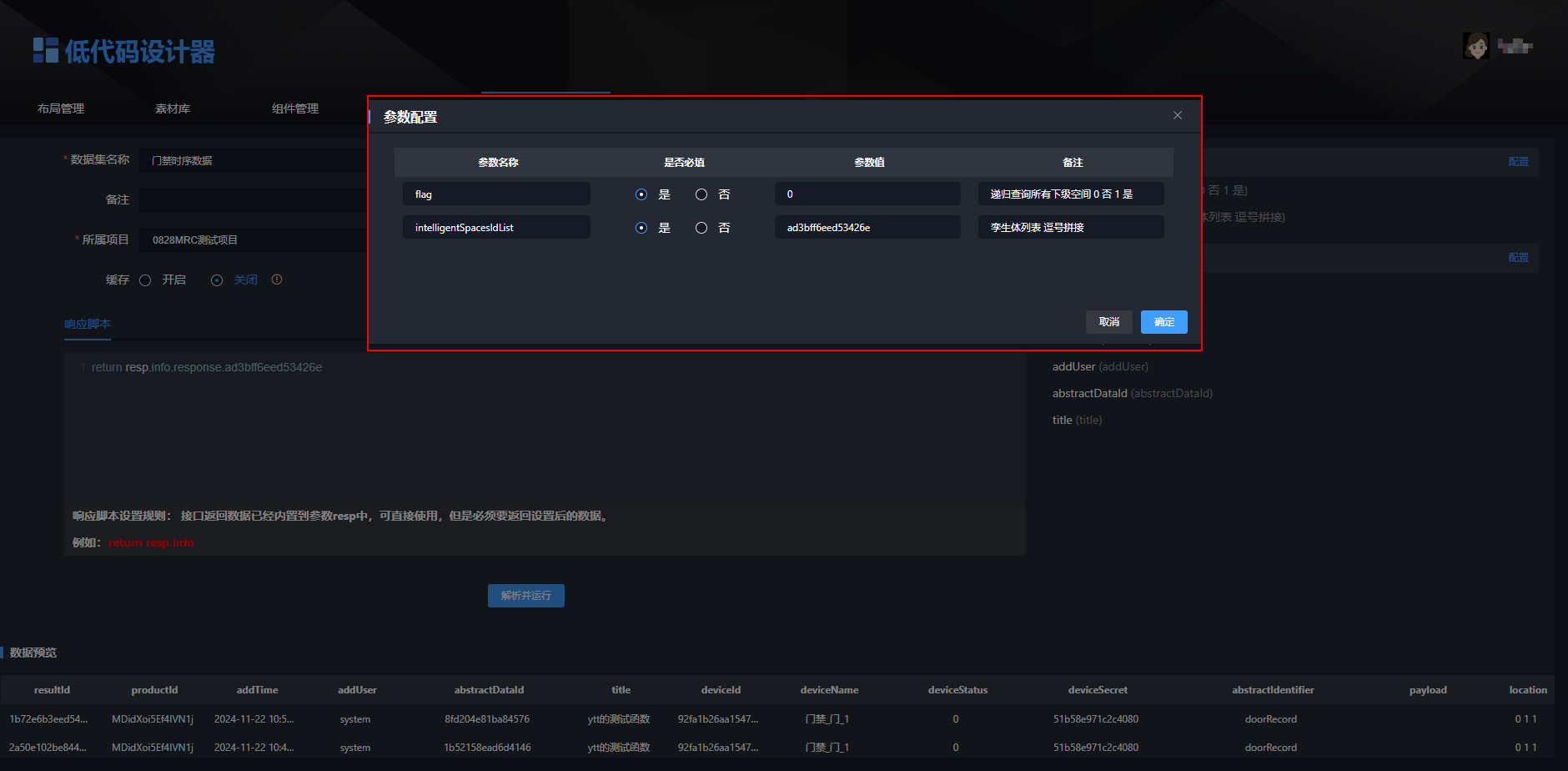Viewport: 1568px width, 771px height.
Task: Open the 布局管理 menu
Action: 61,108
